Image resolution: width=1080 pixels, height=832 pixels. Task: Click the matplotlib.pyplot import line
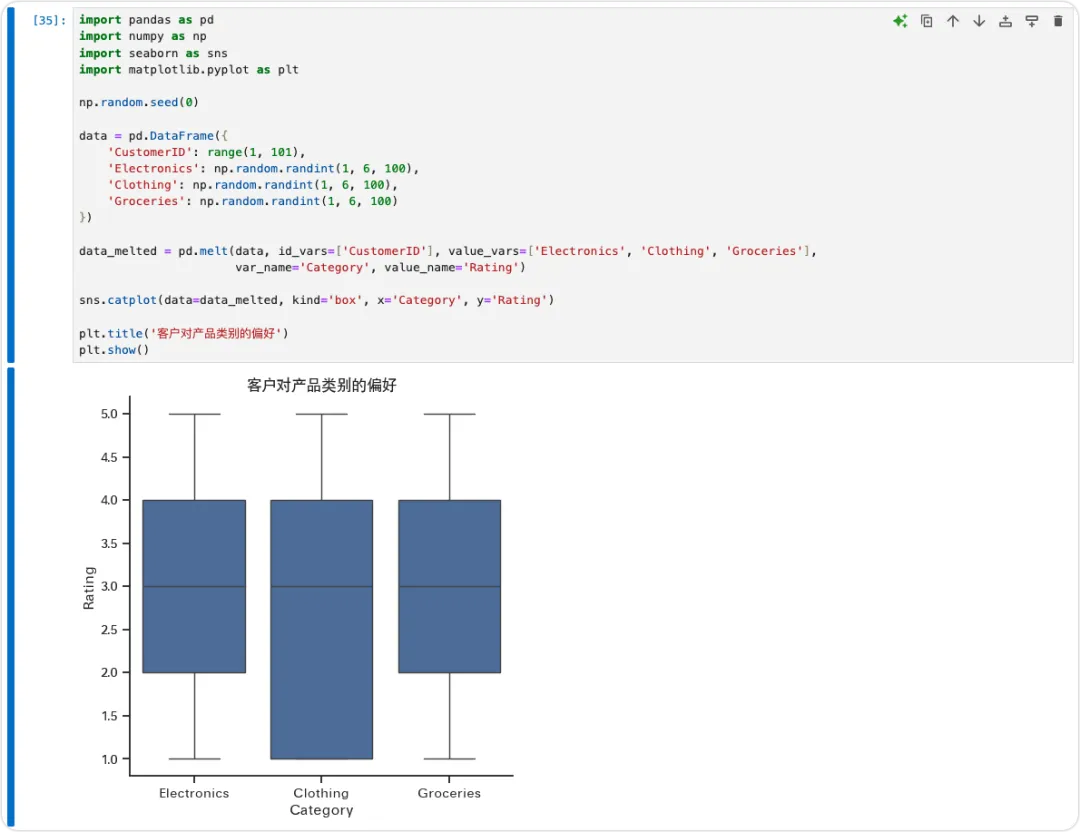point(189,70)
